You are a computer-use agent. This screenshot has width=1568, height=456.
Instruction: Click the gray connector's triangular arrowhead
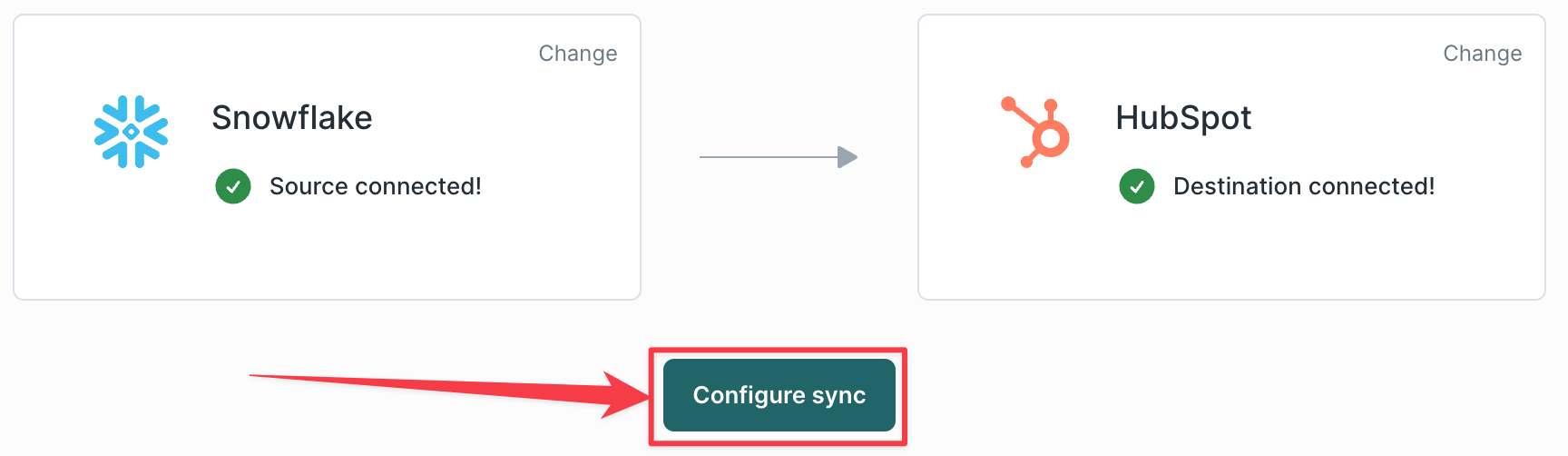[848, 157]
